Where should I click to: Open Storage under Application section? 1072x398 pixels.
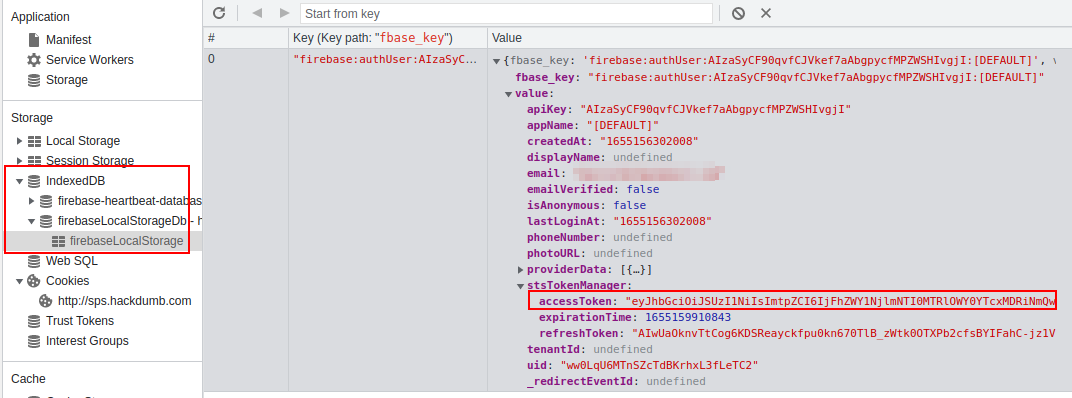coord(67,79)
